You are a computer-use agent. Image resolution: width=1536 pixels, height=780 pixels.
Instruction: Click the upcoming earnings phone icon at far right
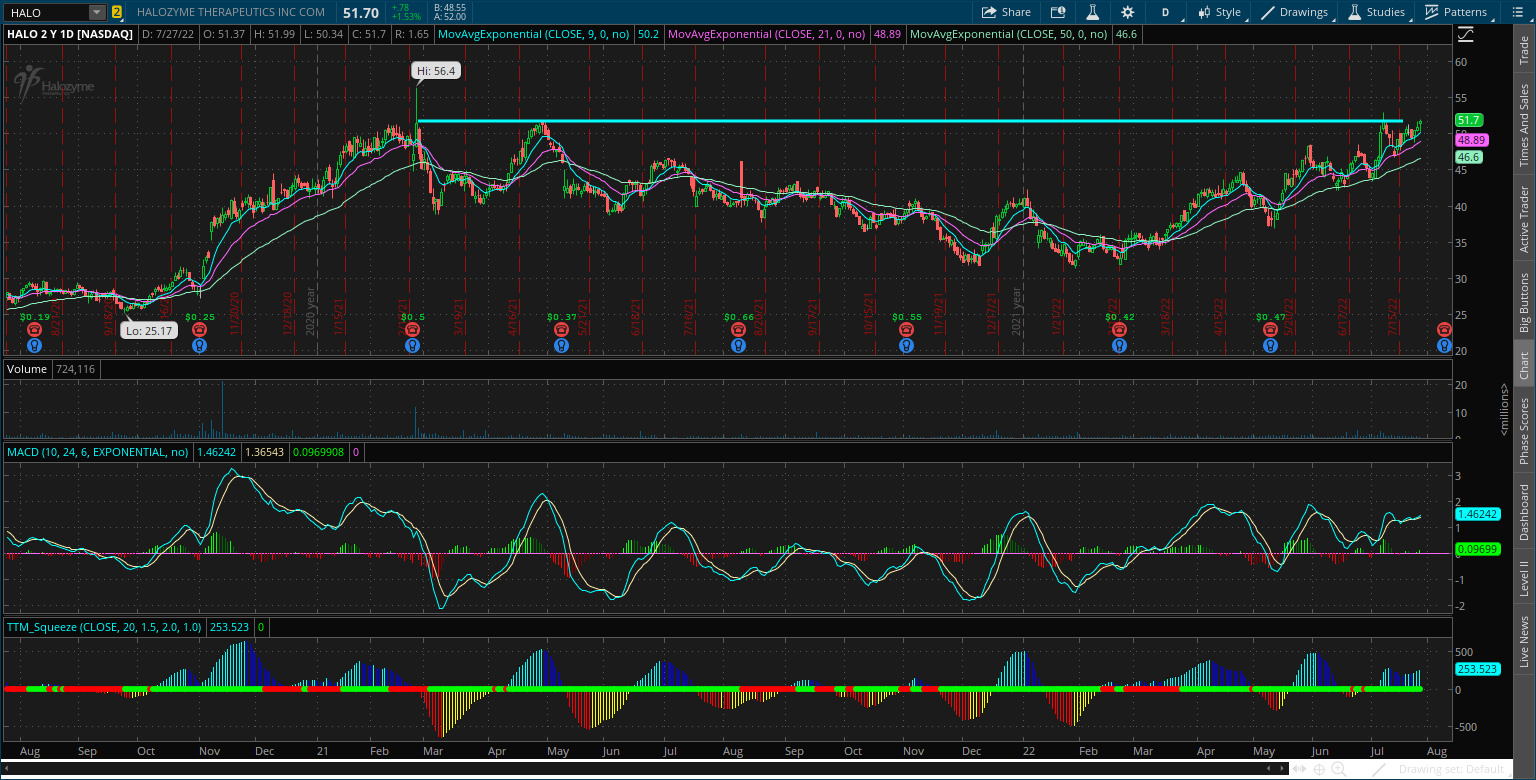coord(1444,329)
